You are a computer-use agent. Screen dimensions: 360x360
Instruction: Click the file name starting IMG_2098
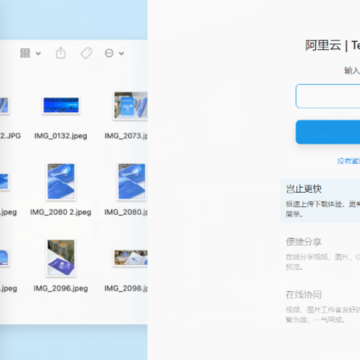coord(126,288)
